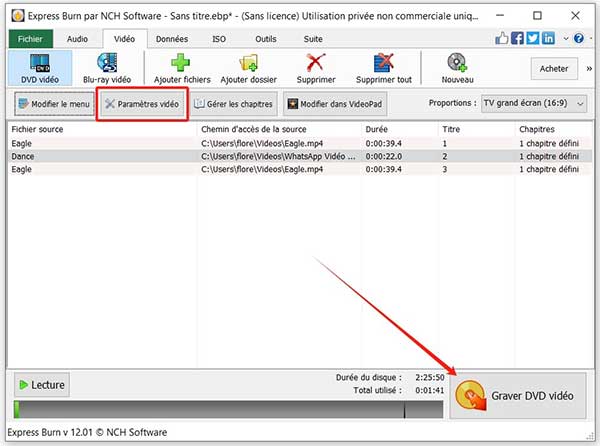Select the Eagle row with title 1
The image size is (600, 446).
click(300, 143)
